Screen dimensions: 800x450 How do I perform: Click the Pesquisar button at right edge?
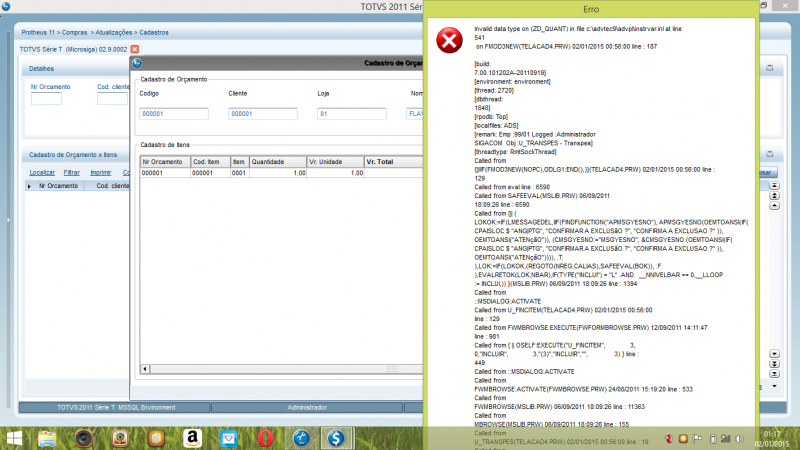pyautogui.click(x=768, y=172)
